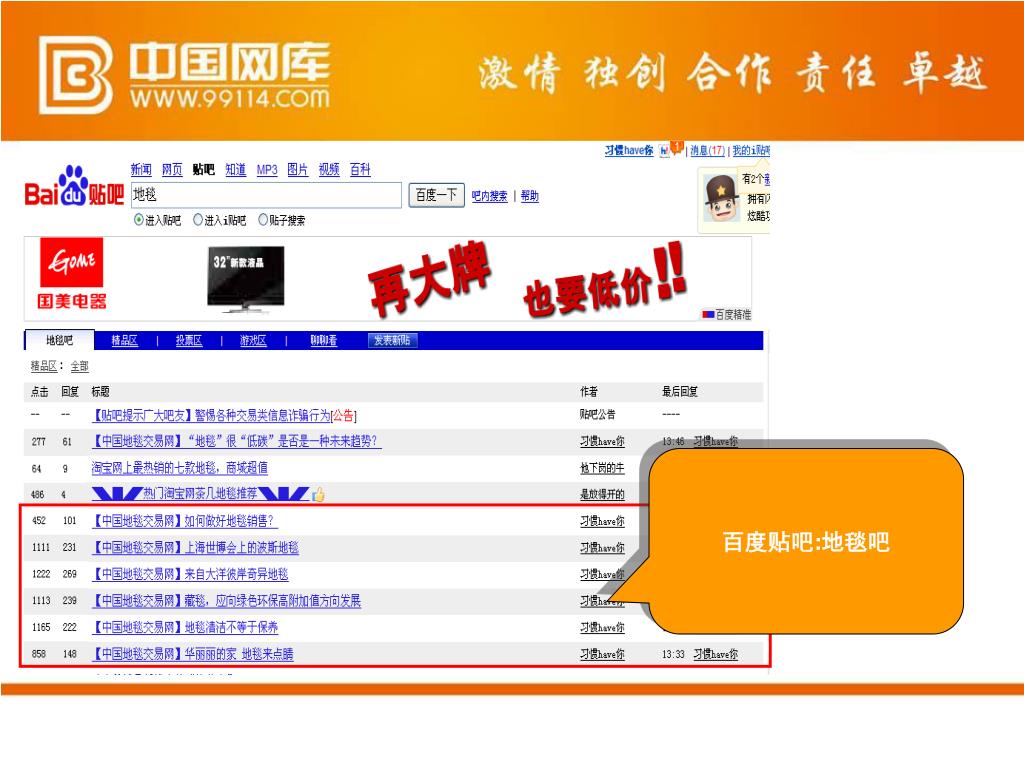Screen dimensions: 1024x768
Task: Click the notification icon next to 习惯have你
Action: [671, 150]
